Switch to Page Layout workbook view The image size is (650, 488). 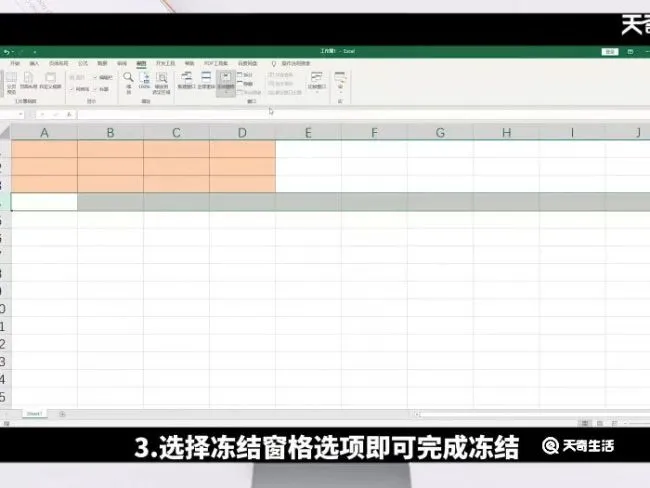[x=29, y=80]
